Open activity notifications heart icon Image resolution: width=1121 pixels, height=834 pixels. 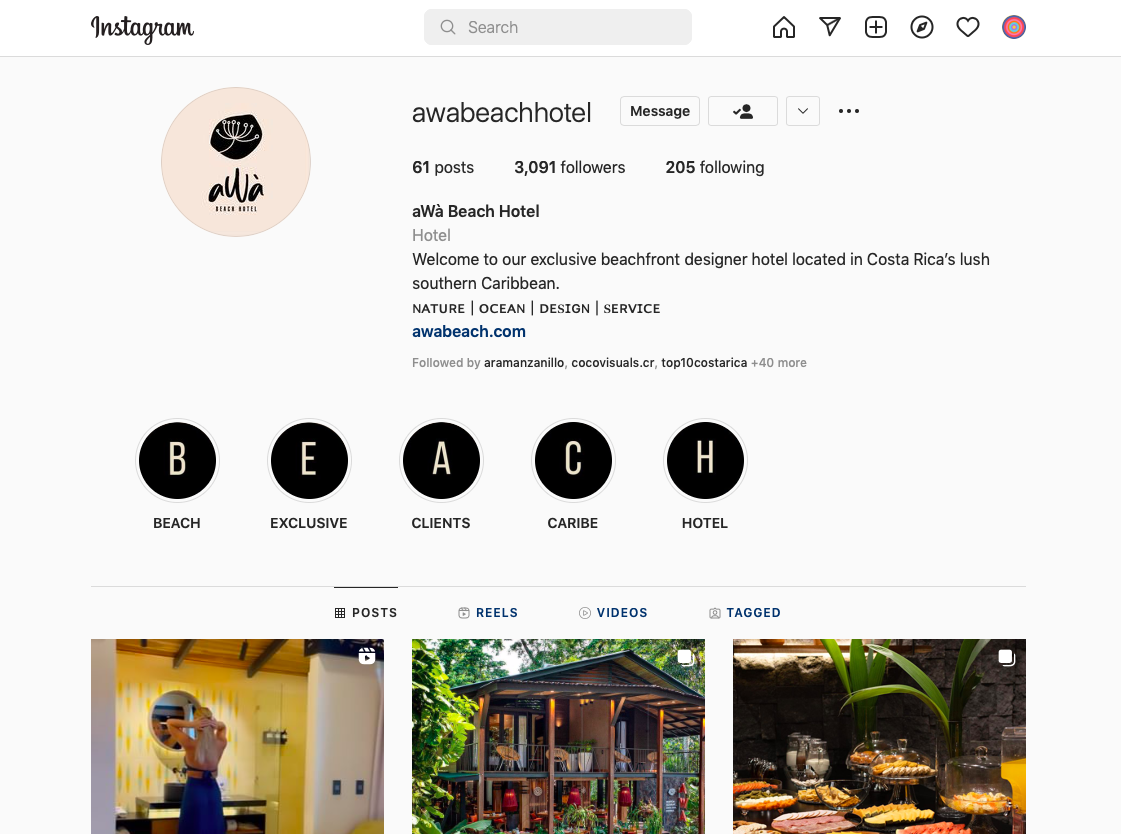(x=967, y=27)
